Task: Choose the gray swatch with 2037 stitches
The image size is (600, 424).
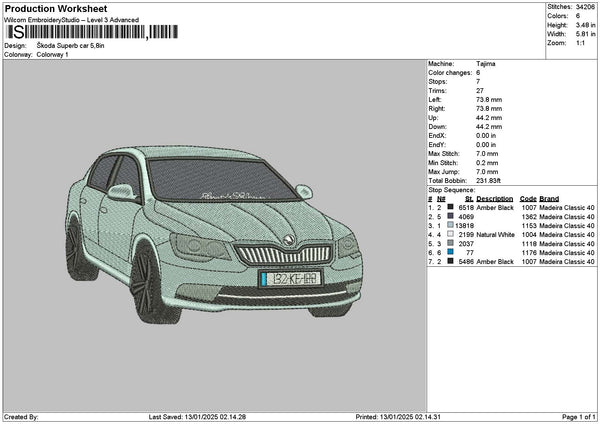Action: tap(450, 243)
